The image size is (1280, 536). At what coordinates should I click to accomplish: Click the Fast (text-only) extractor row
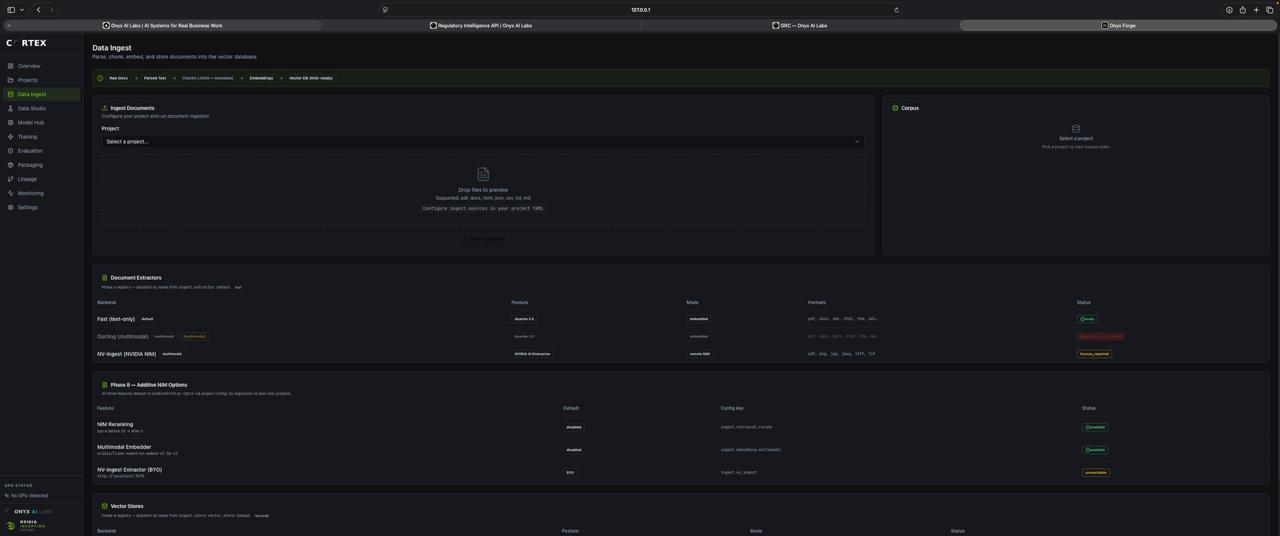(680, 319)
